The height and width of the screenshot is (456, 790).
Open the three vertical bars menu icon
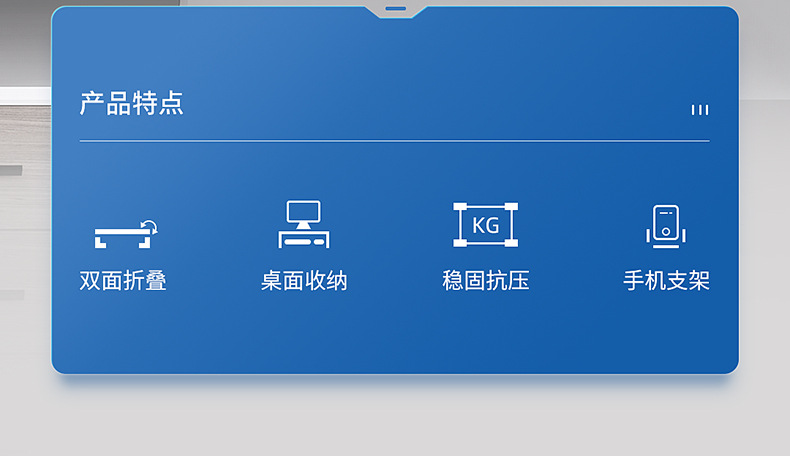click(700, 110)
